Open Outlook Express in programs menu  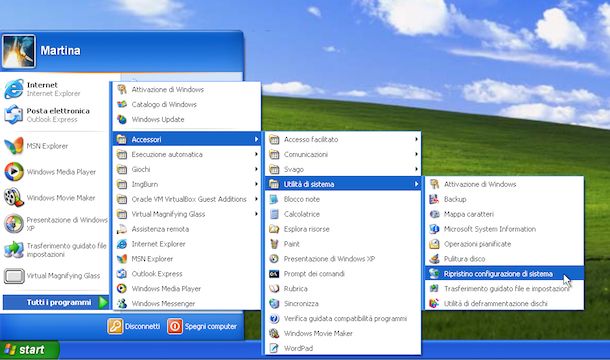(x=187, y=274)
